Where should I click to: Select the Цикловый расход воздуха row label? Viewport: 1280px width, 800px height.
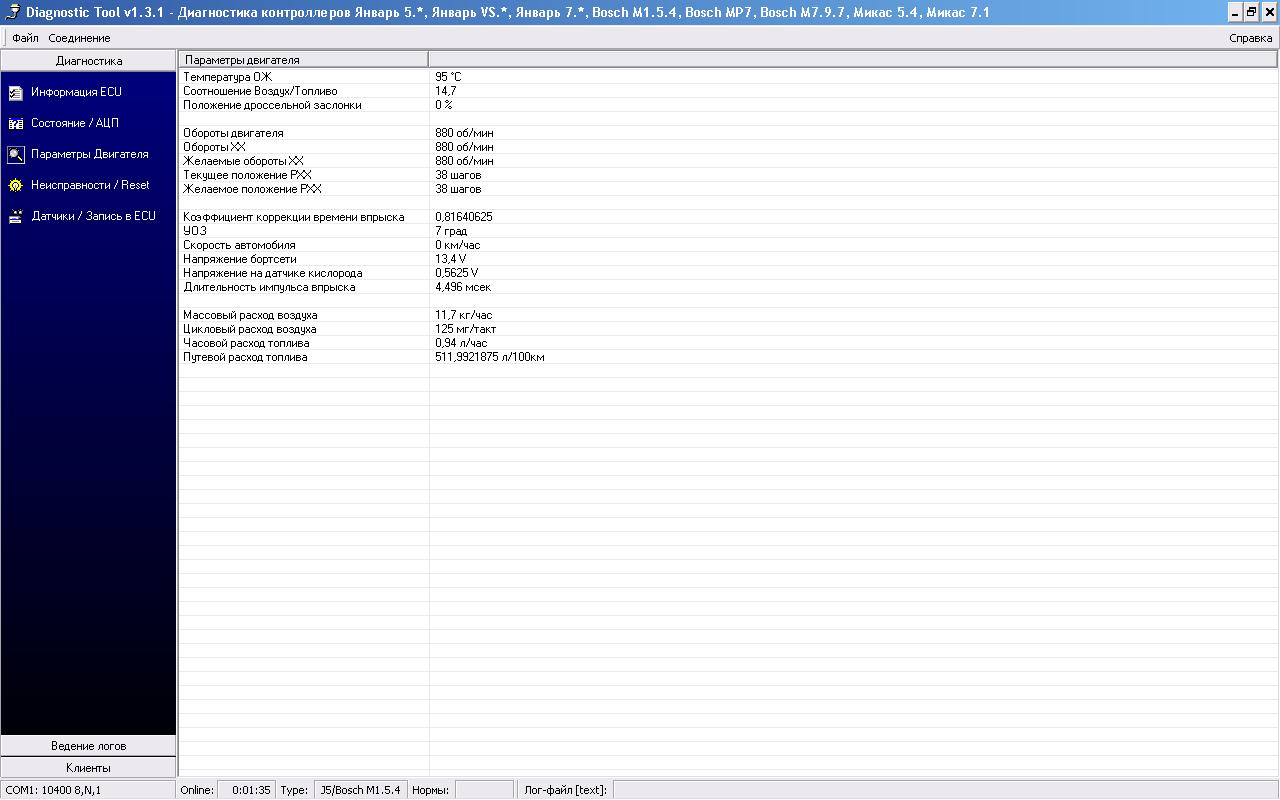point(250,329)
